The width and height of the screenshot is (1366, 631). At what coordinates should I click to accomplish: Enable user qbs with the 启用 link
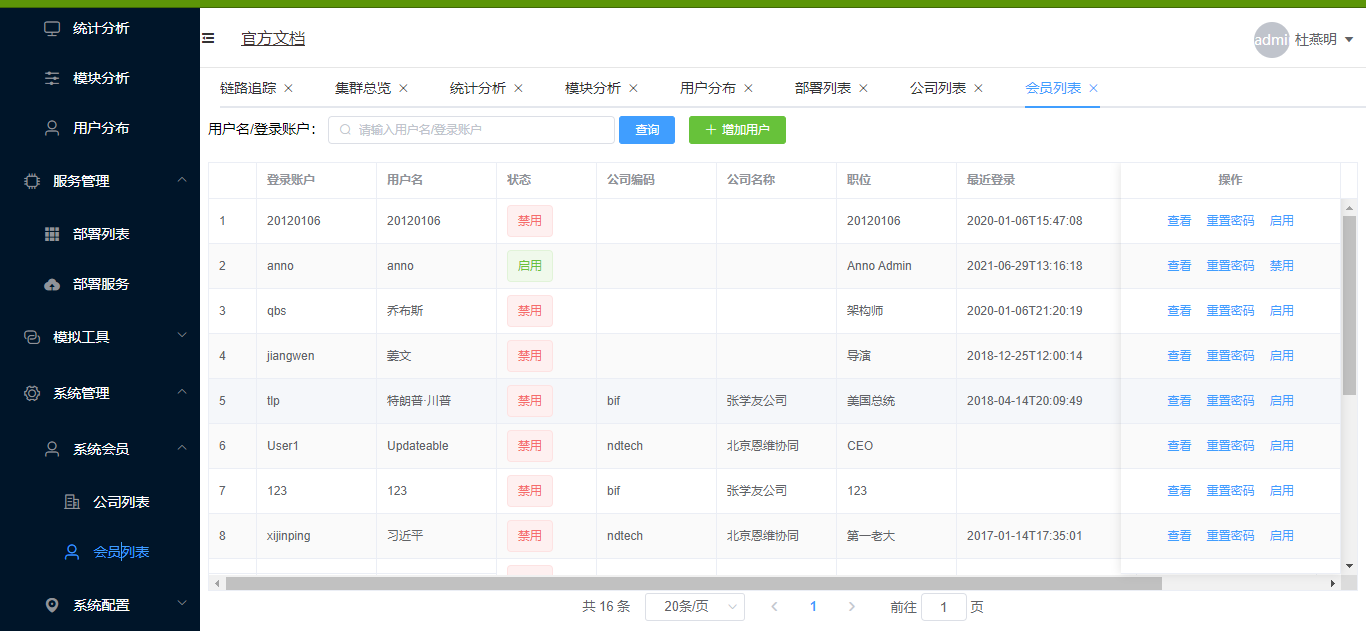point(1281,310)
